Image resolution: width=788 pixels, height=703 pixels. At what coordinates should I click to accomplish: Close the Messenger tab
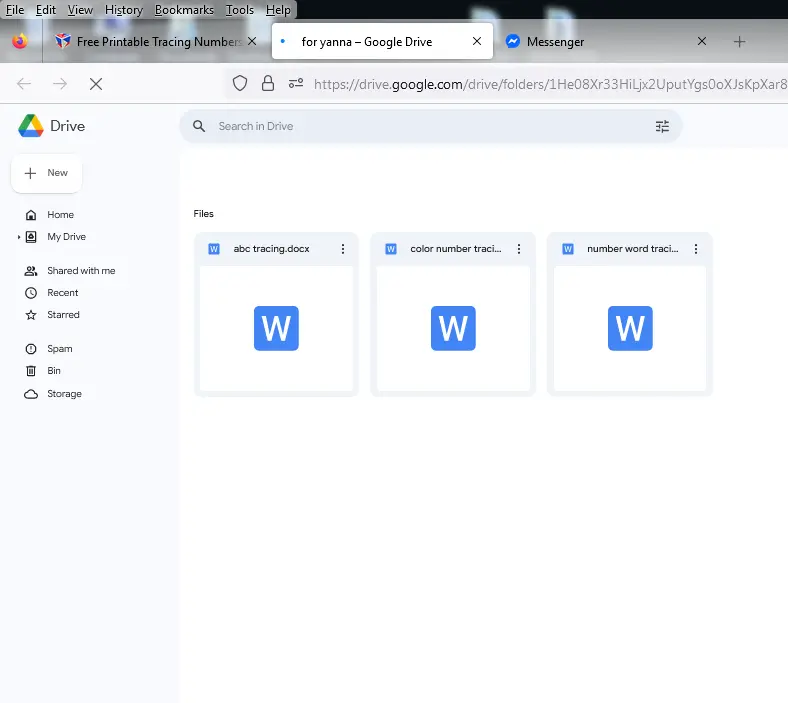coord(702,41)
